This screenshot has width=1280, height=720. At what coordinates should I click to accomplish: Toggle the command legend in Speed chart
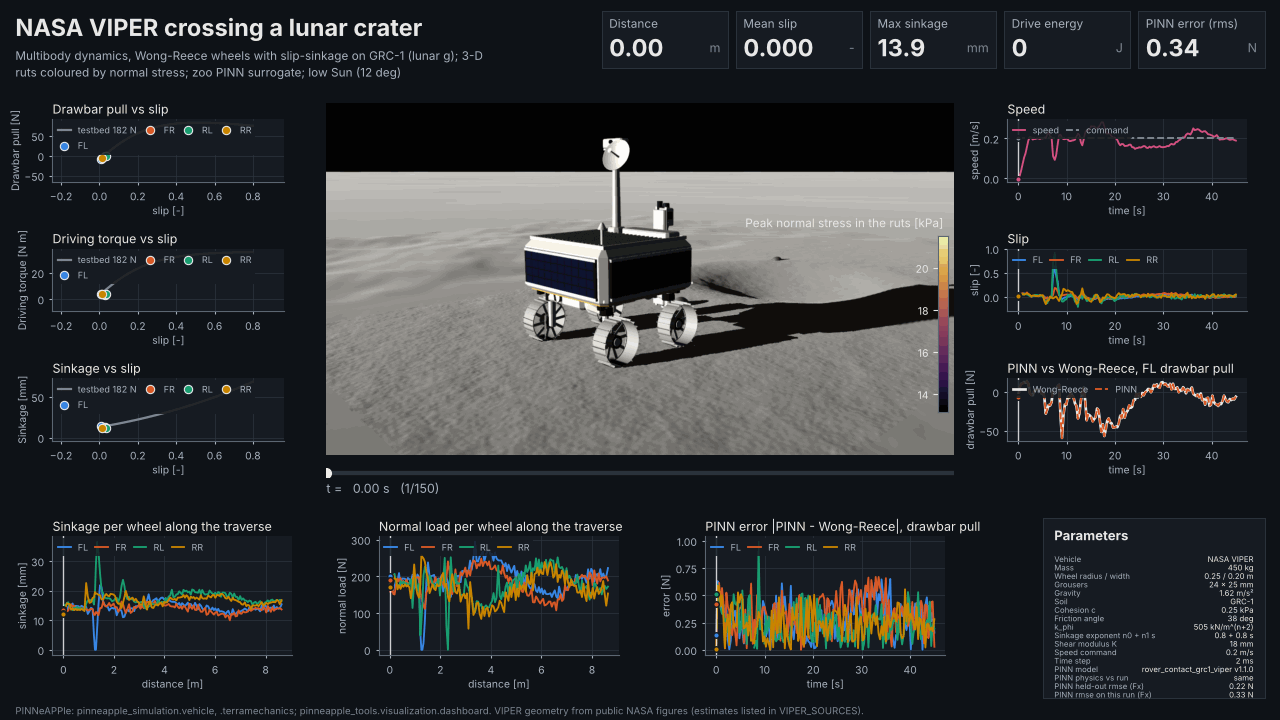pyautogui.click(x=1097, y=130)
